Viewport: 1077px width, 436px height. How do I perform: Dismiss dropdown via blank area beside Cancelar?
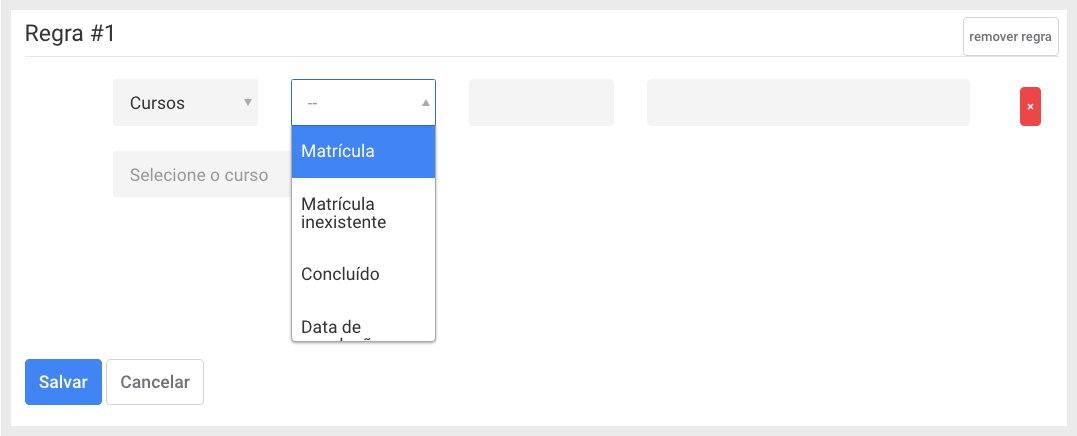point(618,382)
